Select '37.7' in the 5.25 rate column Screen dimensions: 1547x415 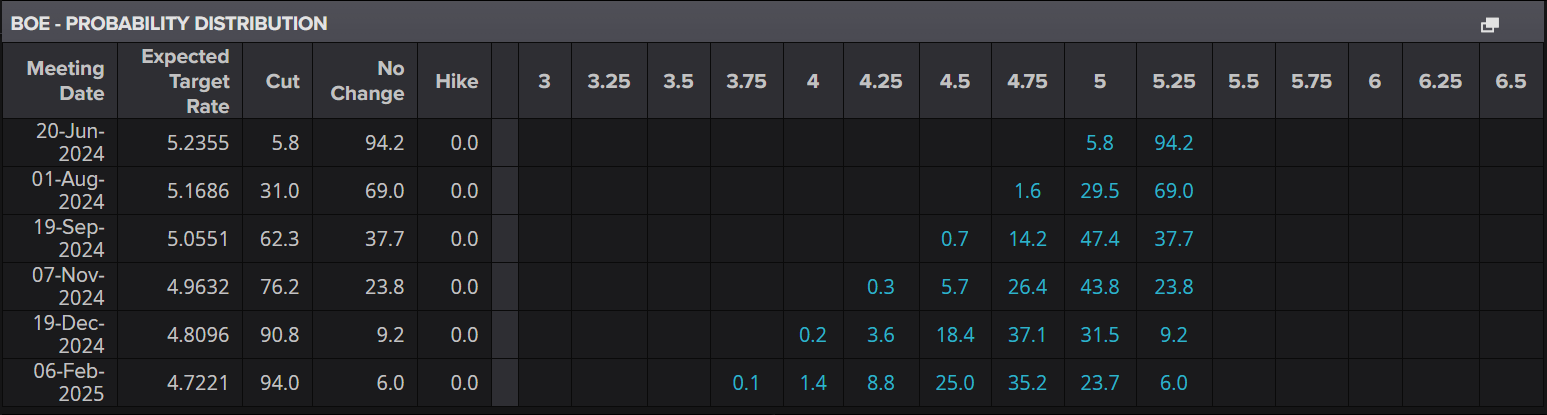tap(1174, 239)
